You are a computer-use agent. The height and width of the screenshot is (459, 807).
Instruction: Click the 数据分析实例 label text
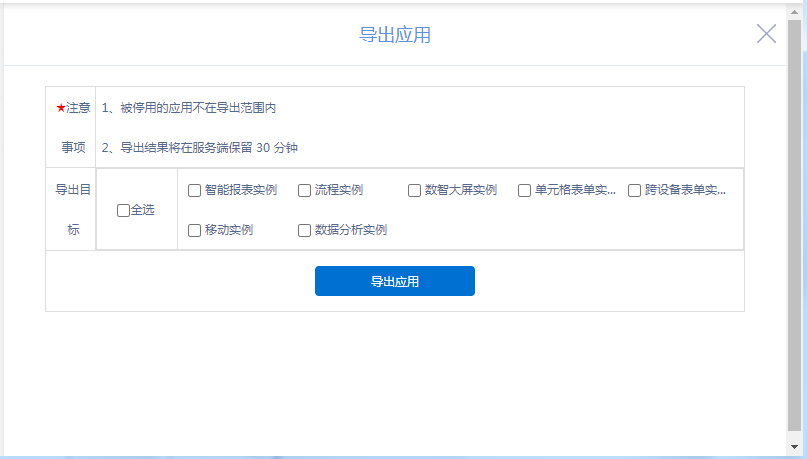(350, 230)
